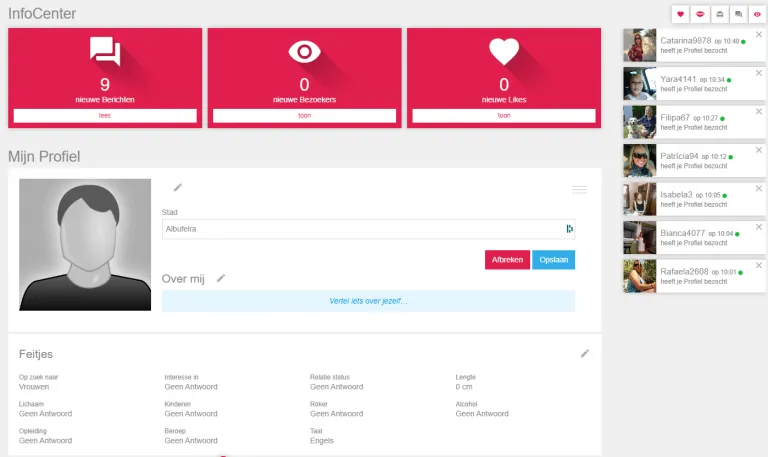
Task: Toggle the car icon in notification toolbar
Action: pyautogui.click(x=720, y=14)
